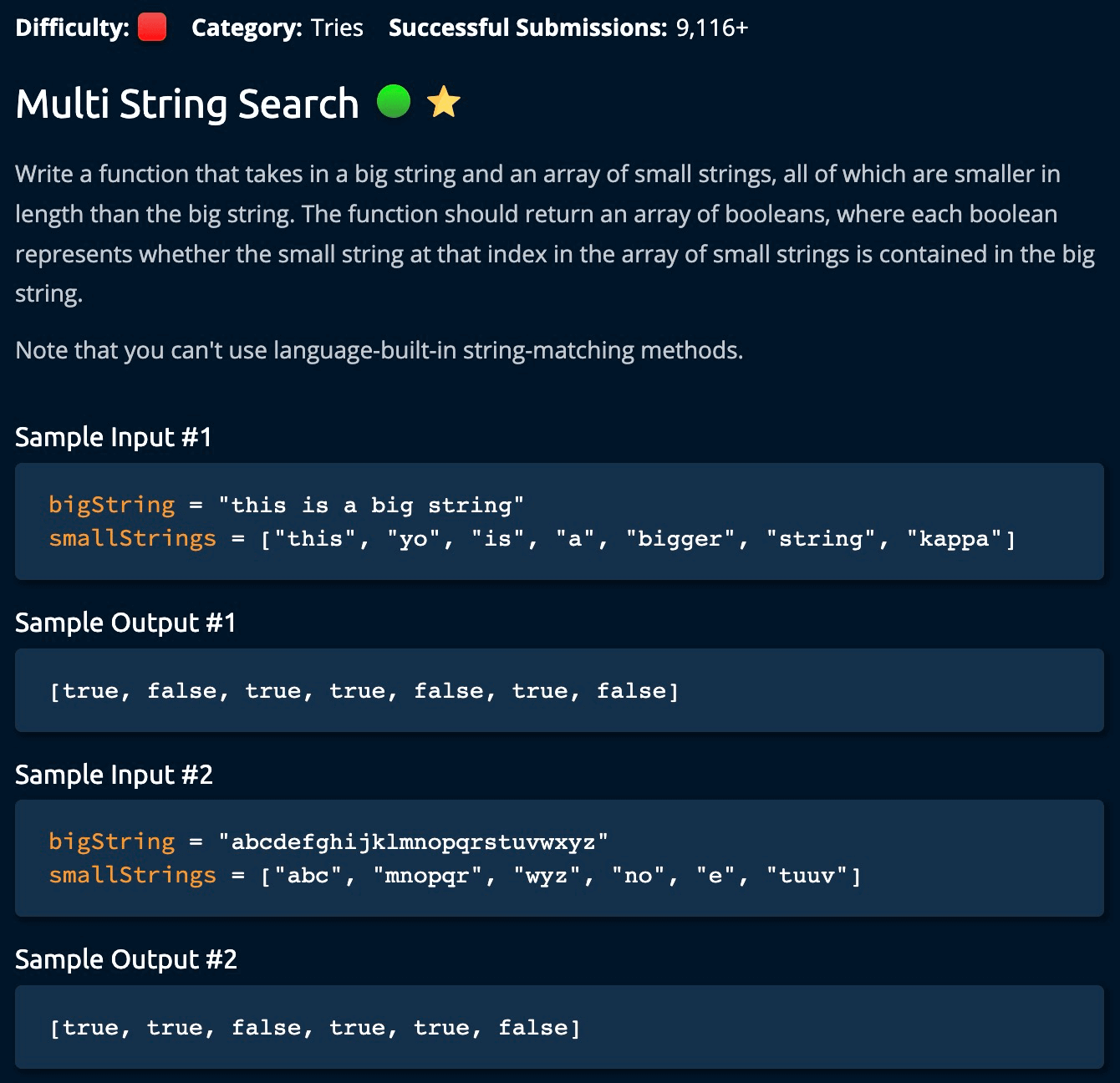The width and height of the screenshot is (1120, 1083).
Task: Click smallStrings variable in Sample Input #1
Action: tap(133, 539)
